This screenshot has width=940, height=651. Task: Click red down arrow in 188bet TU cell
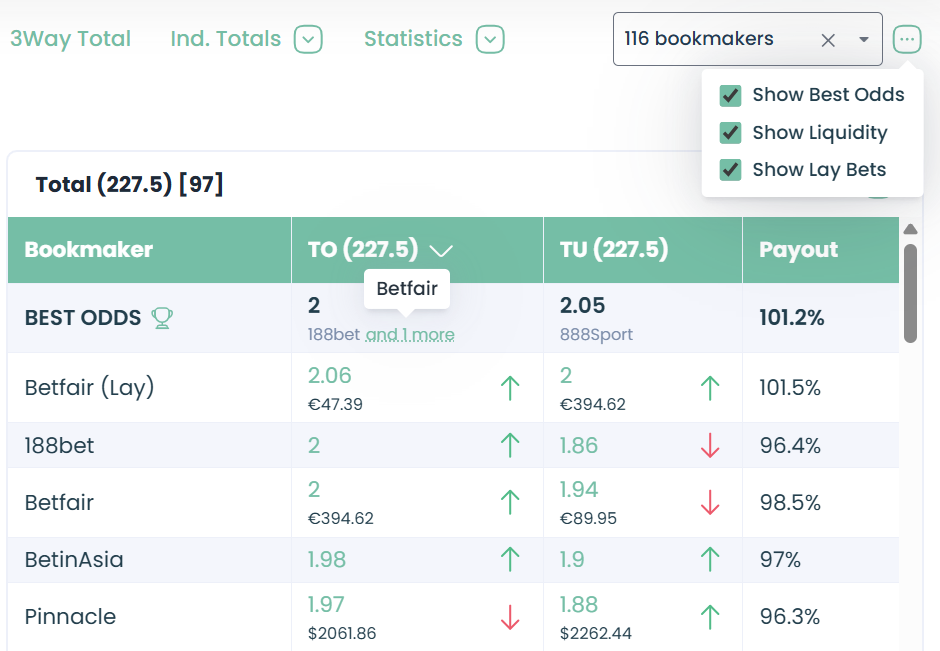(x=710, y=446)
